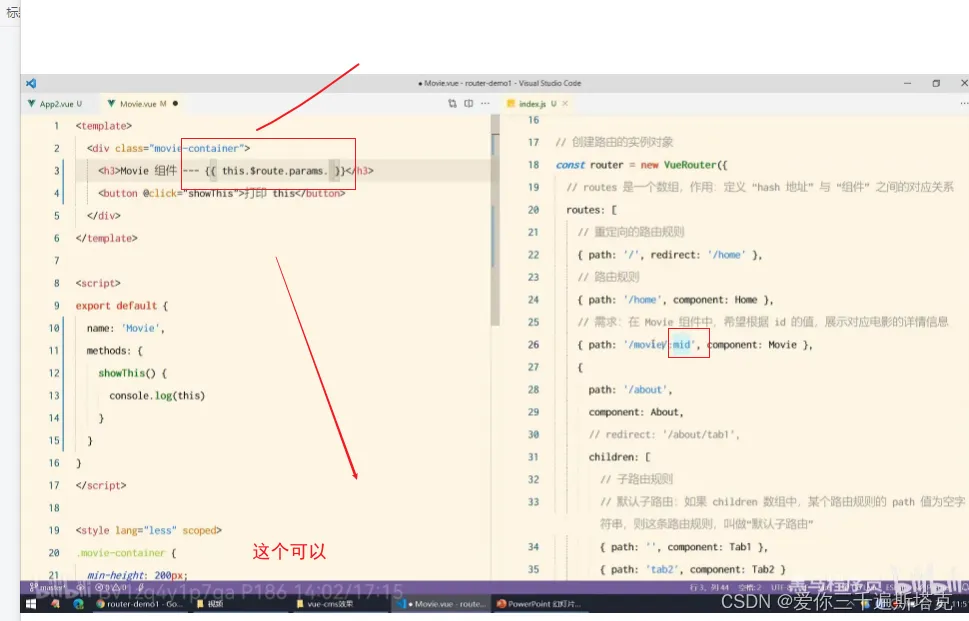
Task: Open the Movie.vue VS Code taskbar item
Action: [441, 604]
